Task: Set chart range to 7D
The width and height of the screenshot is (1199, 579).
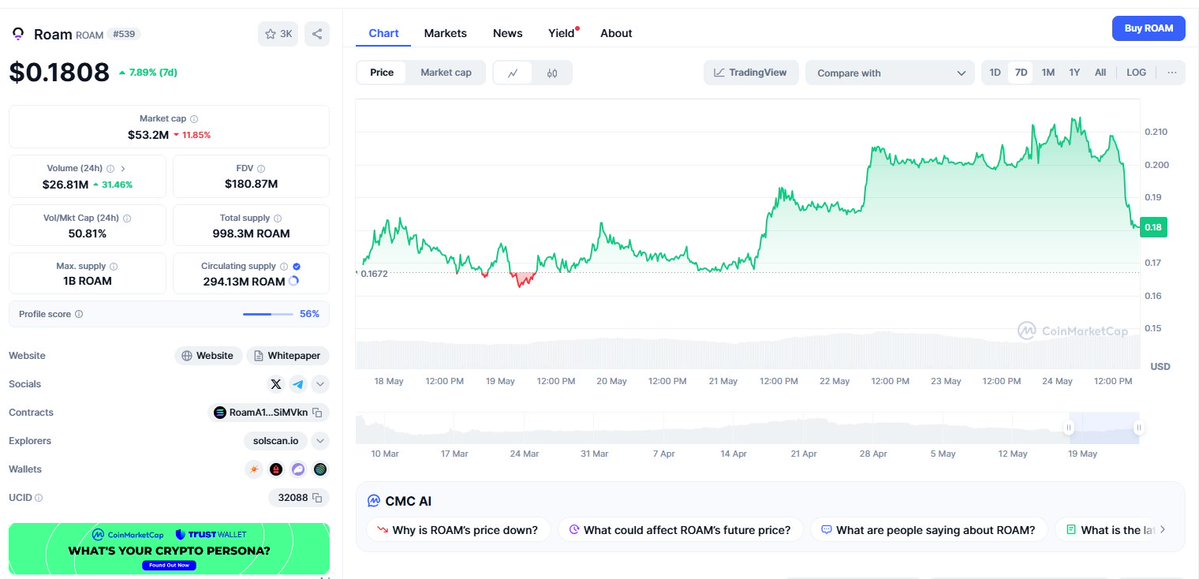Action: coord(1021,73)
